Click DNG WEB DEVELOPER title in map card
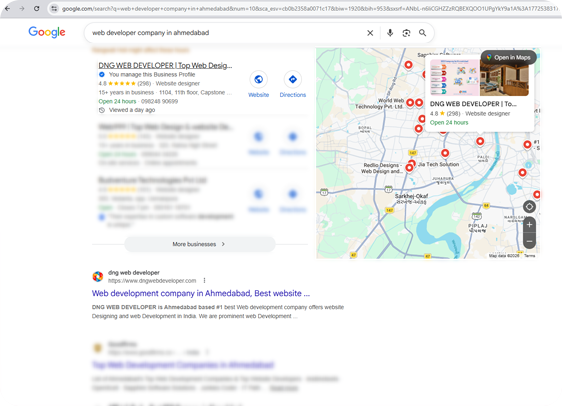Viewport: 562px width, 406px height. click(473, 104)
